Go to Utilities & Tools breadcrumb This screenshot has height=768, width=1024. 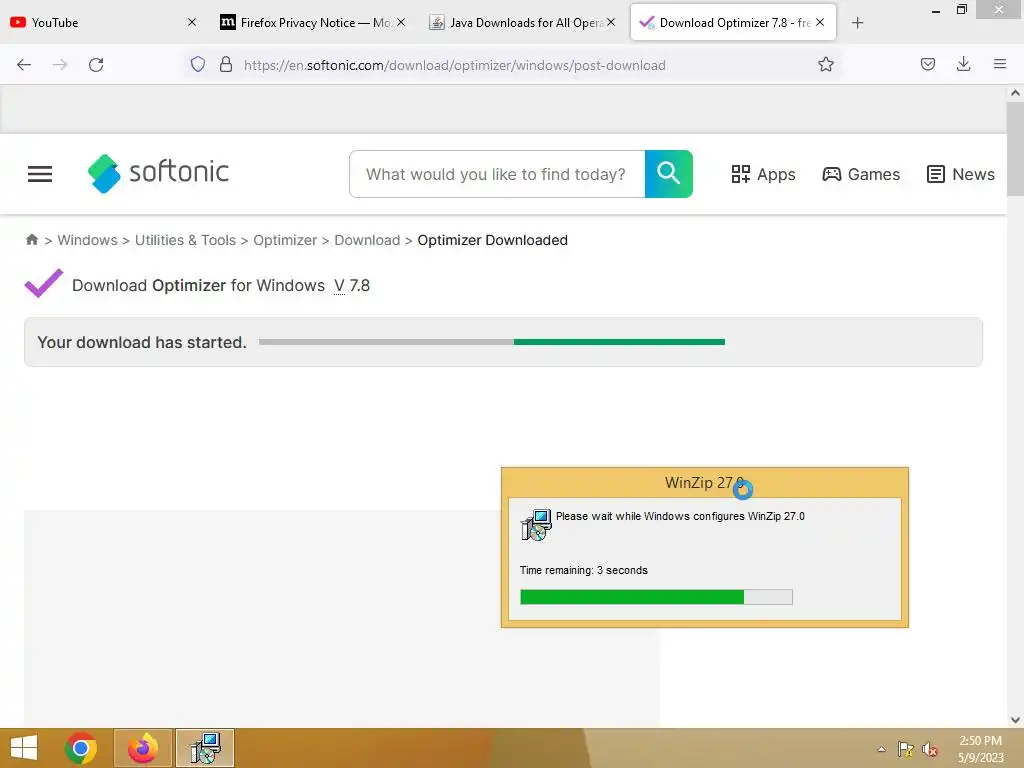tap(185, 240)
